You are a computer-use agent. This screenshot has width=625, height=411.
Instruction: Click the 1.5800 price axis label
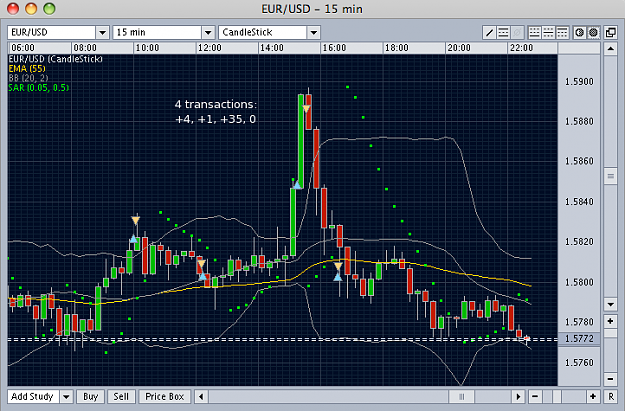coord(579,282)
